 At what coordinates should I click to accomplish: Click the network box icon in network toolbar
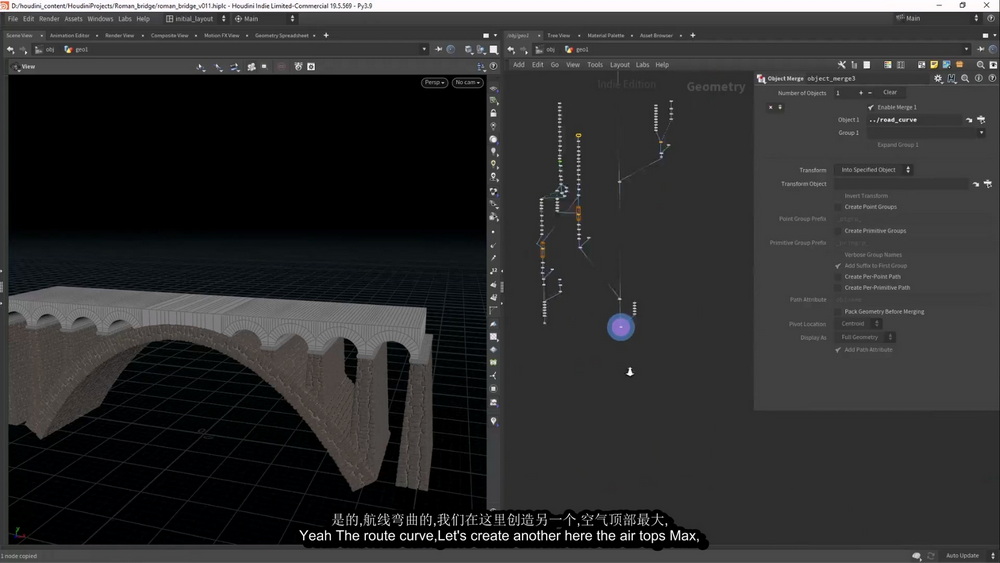922,64
